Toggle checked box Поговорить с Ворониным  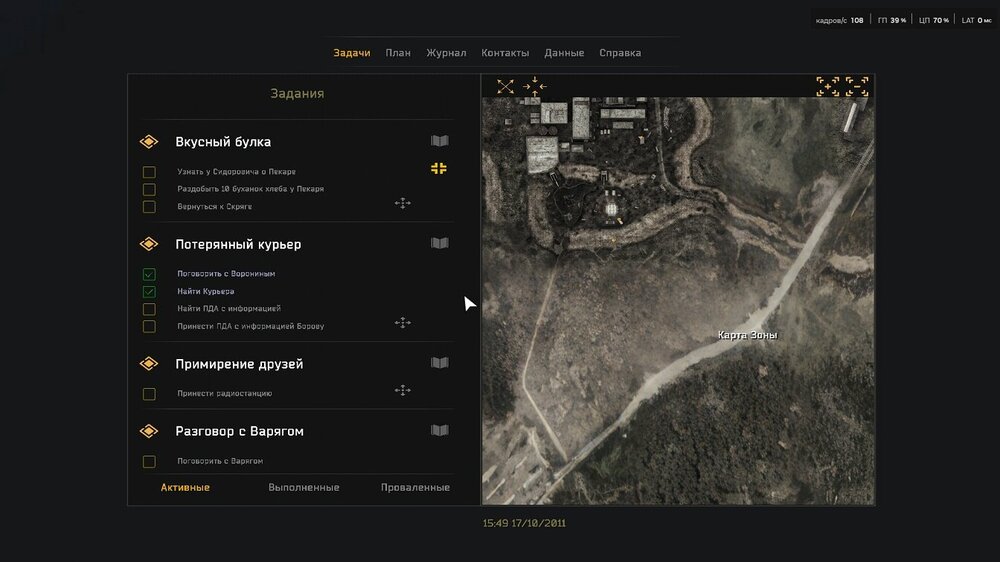coord(149,274)
